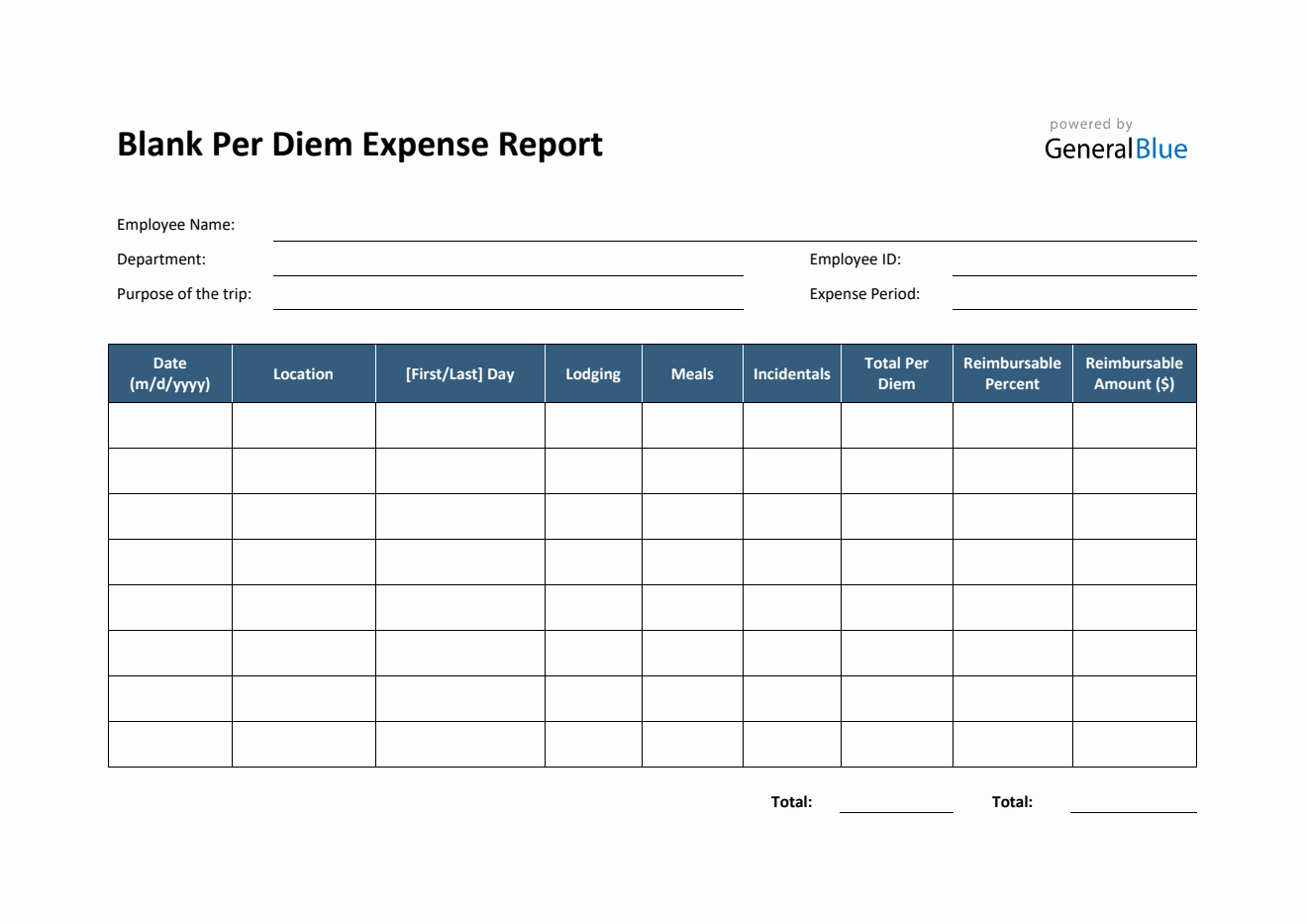Select the Total Per Diem column header

(896, 373)
